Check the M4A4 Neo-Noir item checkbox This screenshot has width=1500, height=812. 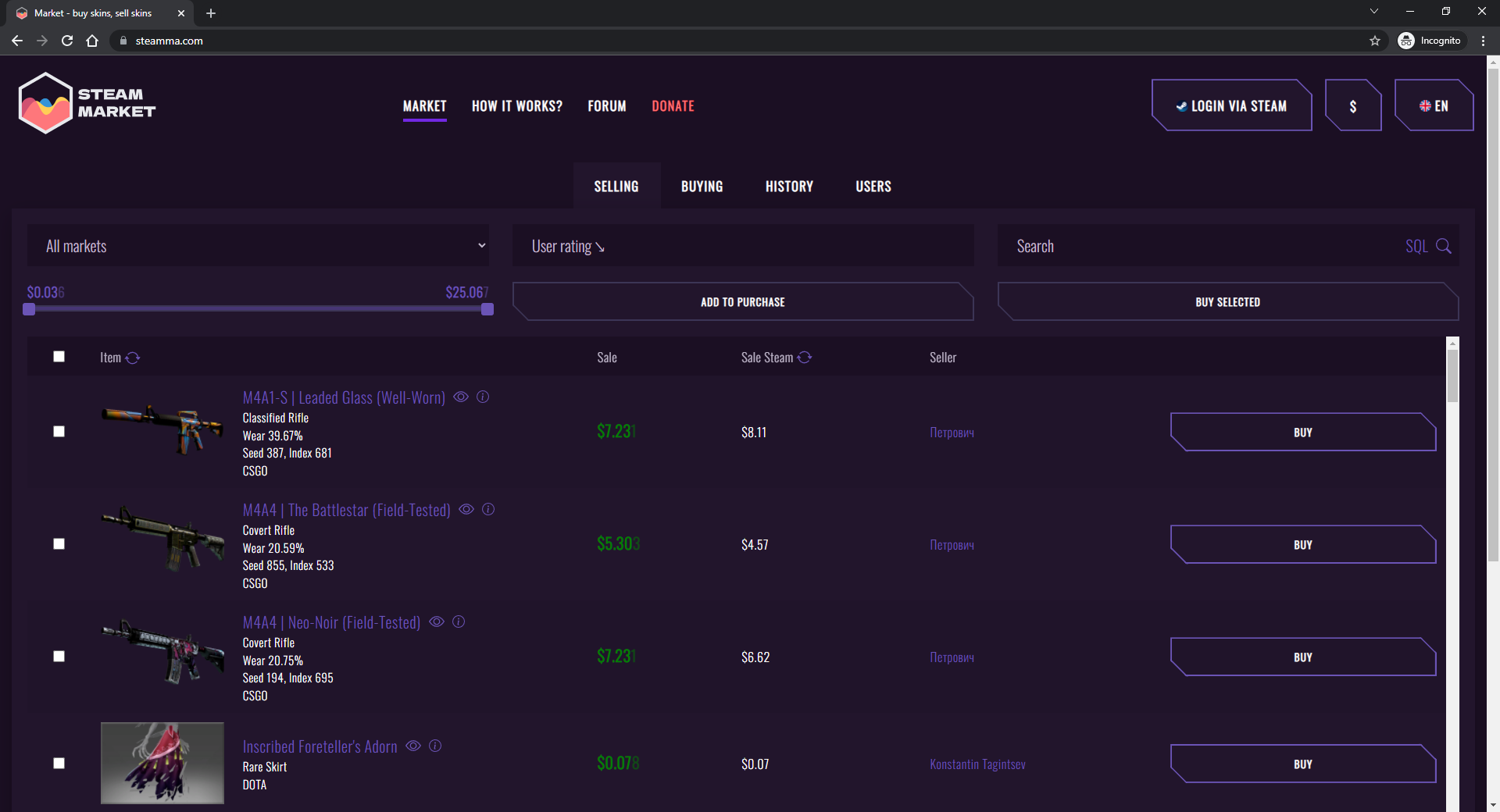tap(59, 657)
